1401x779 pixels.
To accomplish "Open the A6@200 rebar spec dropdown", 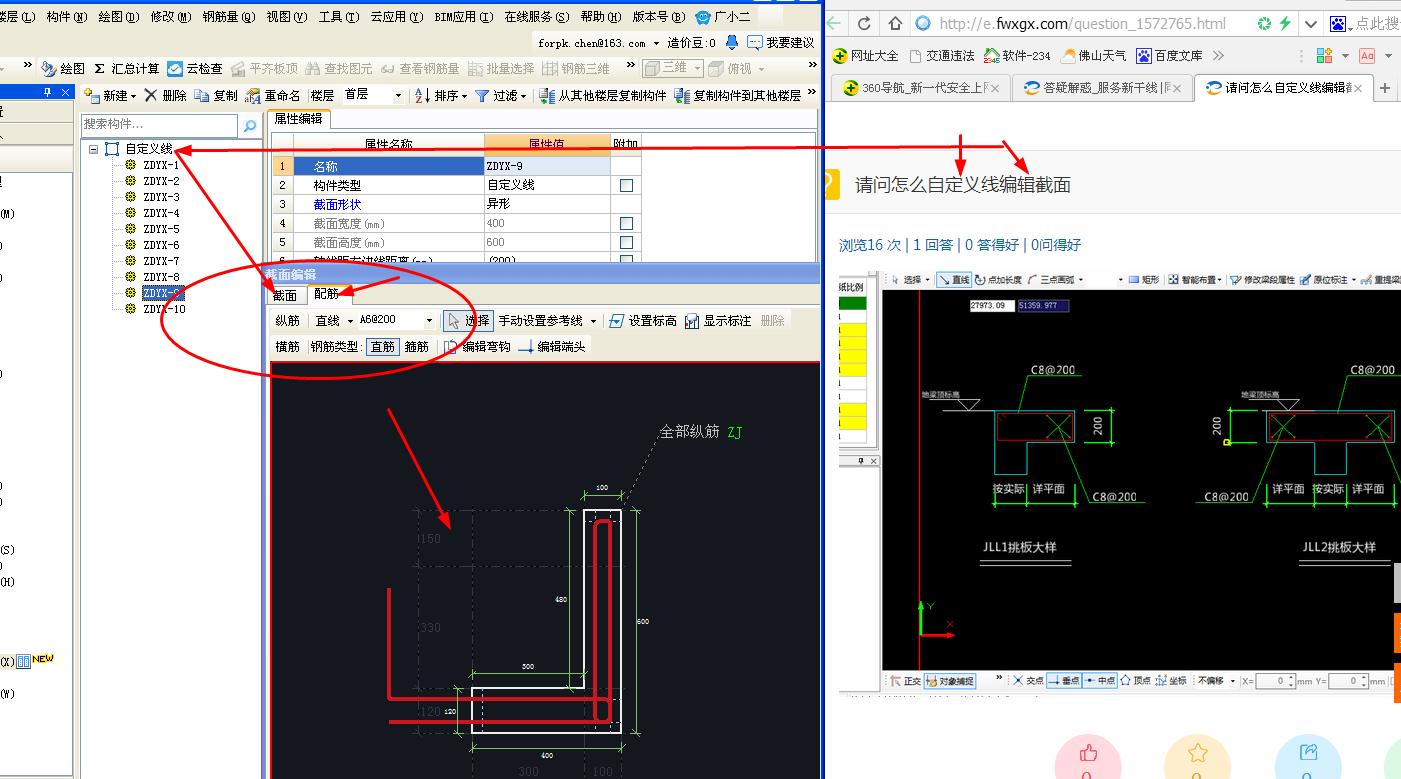I will 429,321.
